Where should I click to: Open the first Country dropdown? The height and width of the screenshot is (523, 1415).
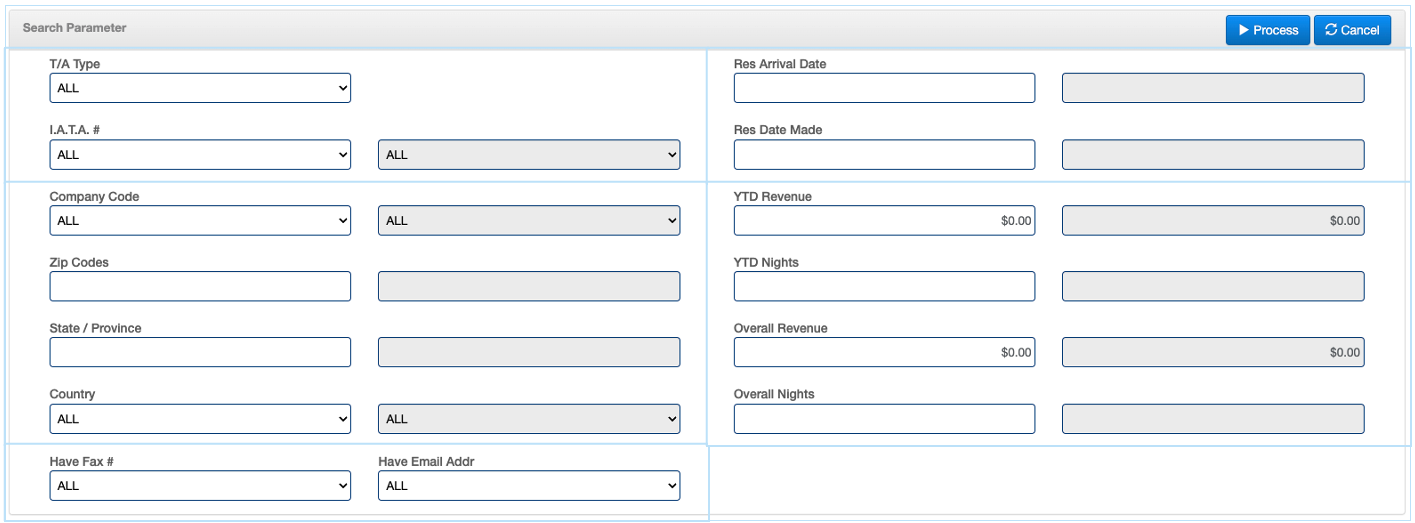click(200, 419)
